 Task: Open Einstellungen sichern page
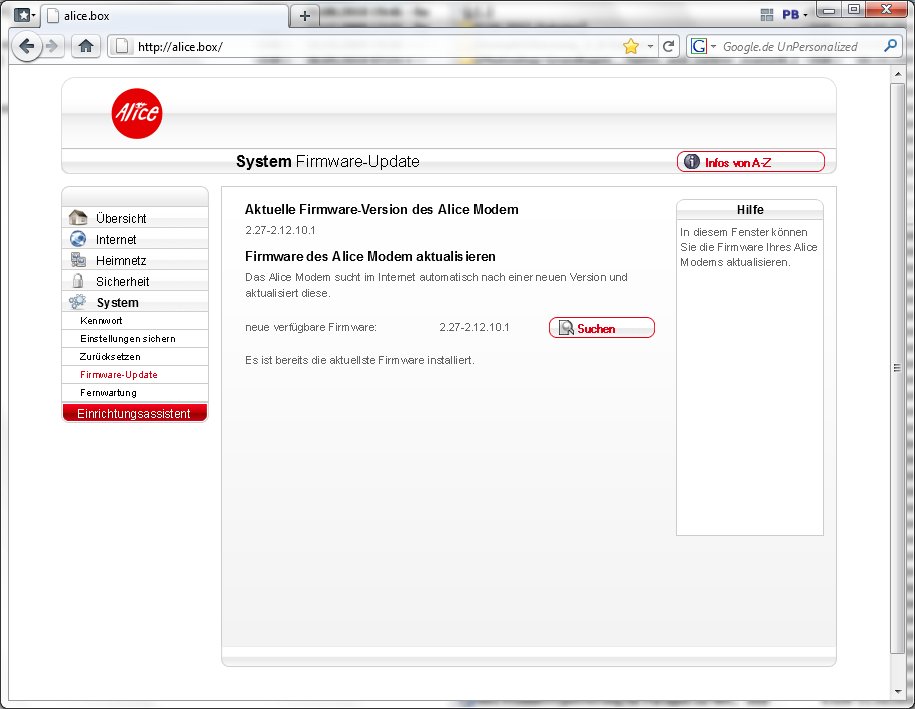pos(127,339)
